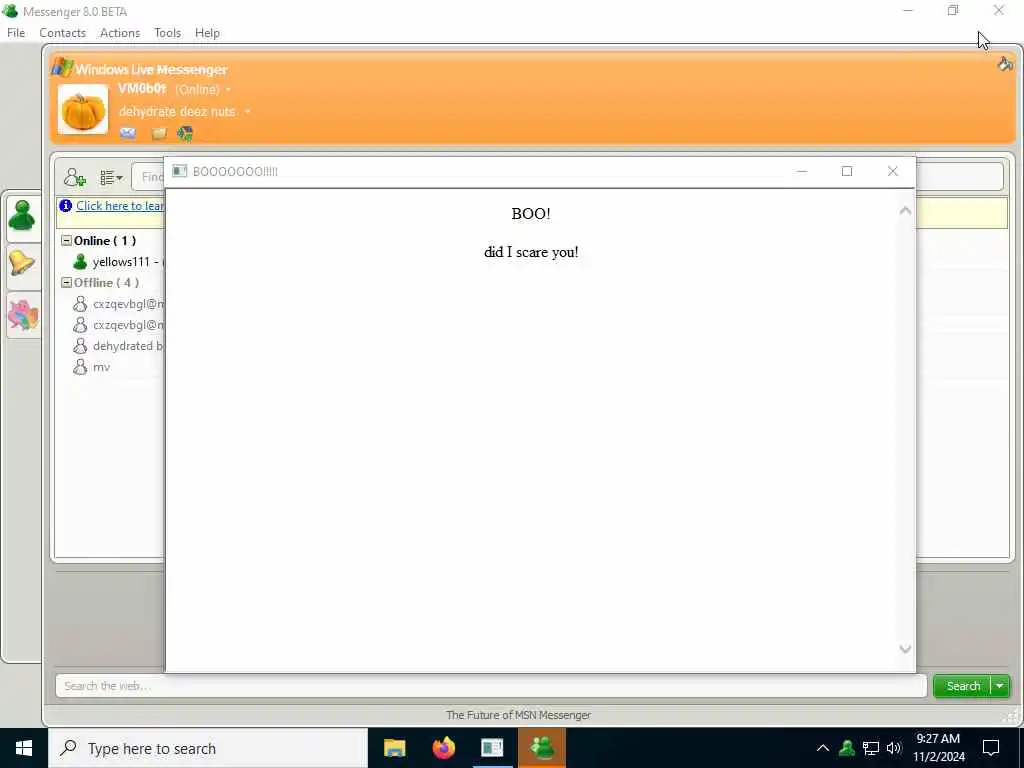Open the personal message dropdown arrow
Screen dimensions: 1024x768
coord(248,112)
